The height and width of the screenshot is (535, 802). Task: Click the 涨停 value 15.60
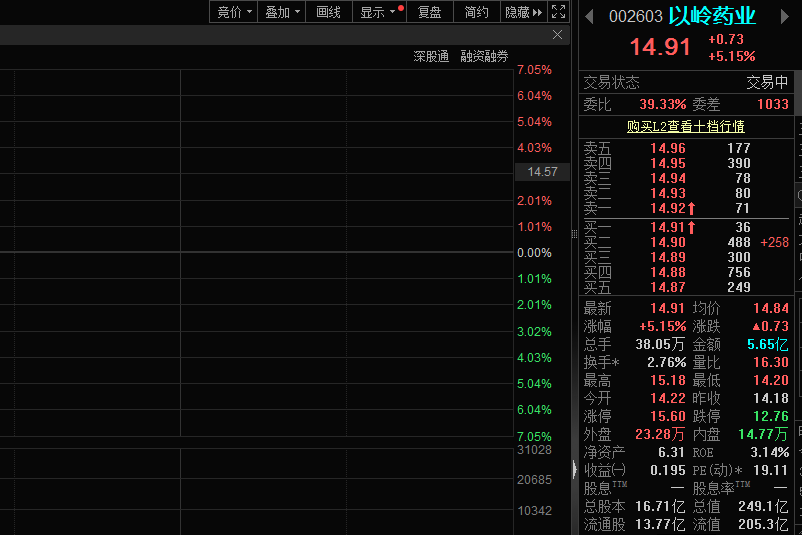pos(667,416)
